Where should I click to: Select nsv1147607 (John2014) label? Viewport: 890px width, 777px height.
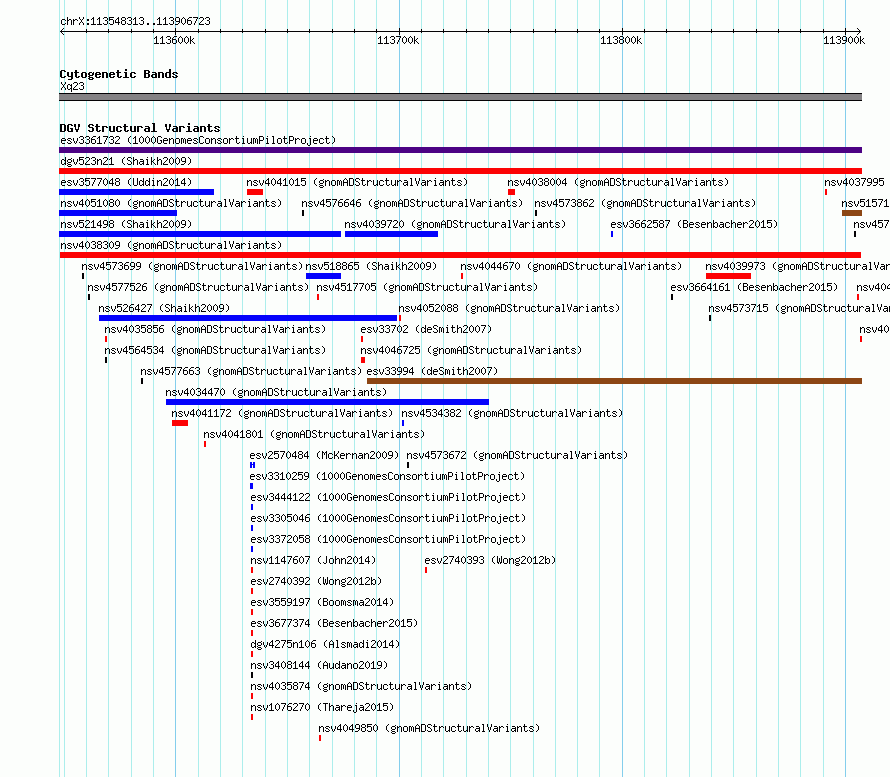click(313, 560)
